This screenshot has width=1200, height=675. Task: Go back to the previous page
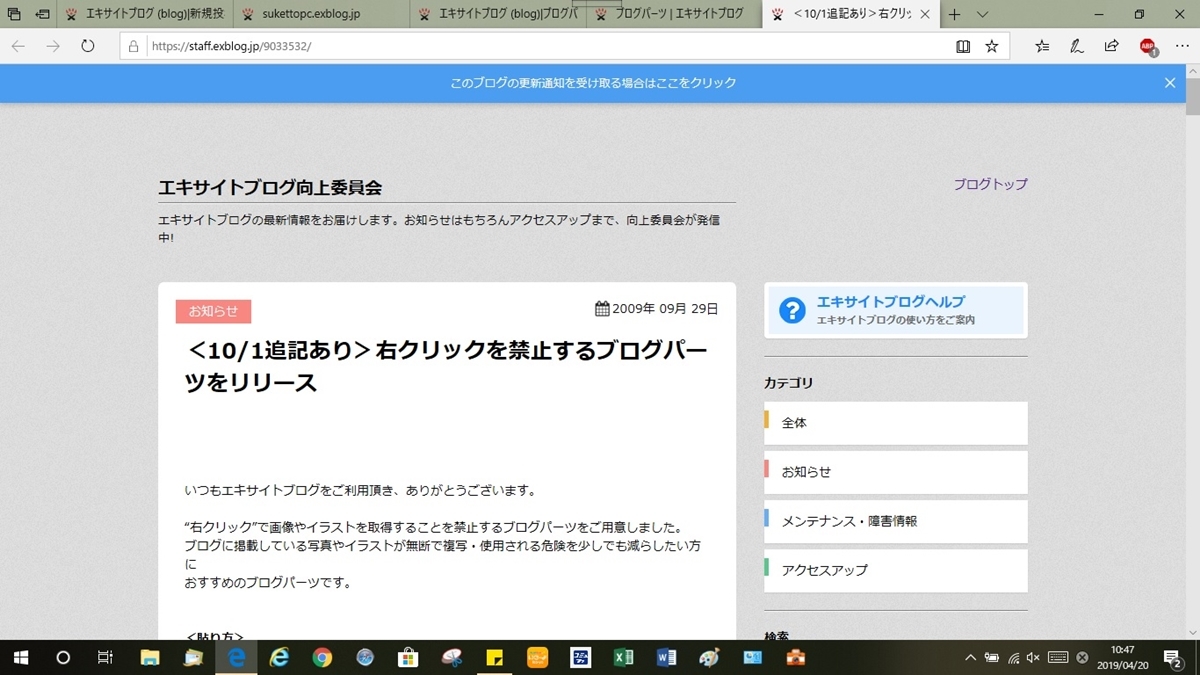pos(18,46)
